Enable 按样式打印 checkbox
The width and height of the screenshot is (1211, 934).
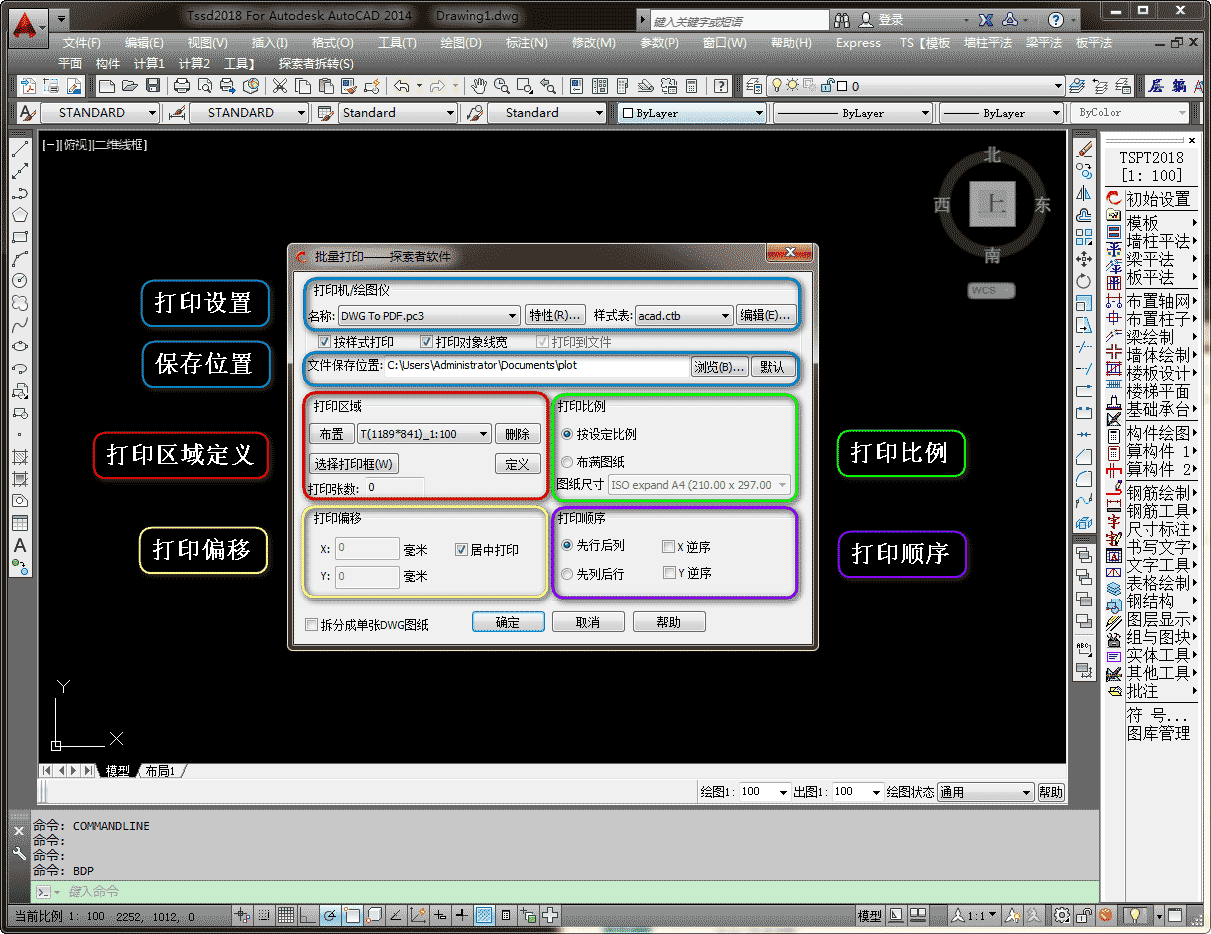[x=324, y=342]
